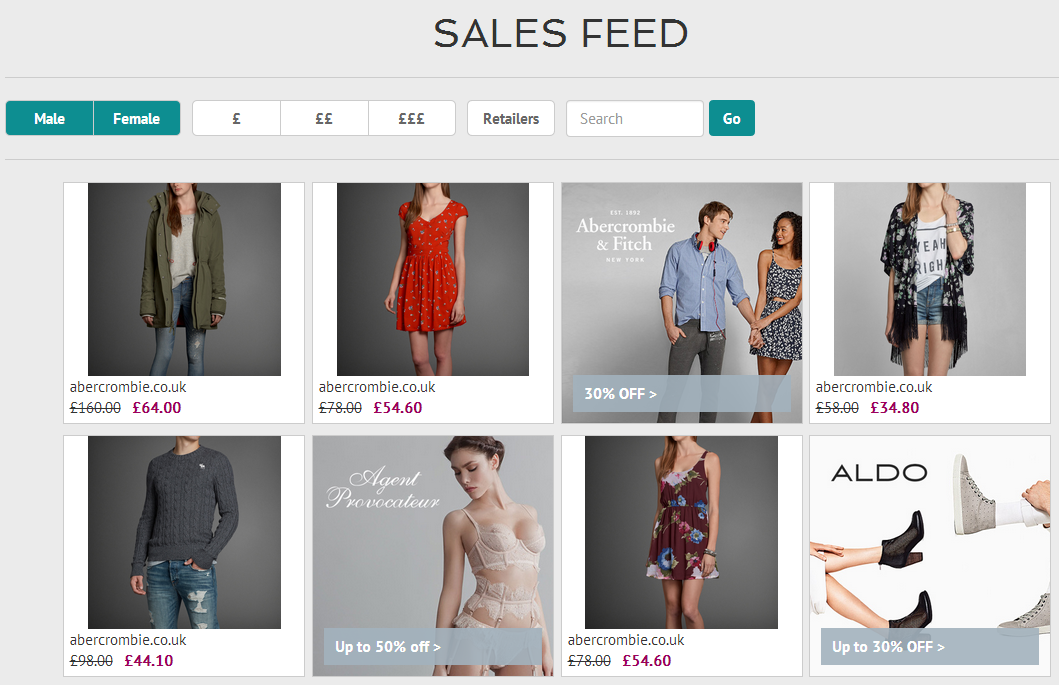Click the crossed-out £160.00 price
1059x685 pixels.
pos(95,408)
